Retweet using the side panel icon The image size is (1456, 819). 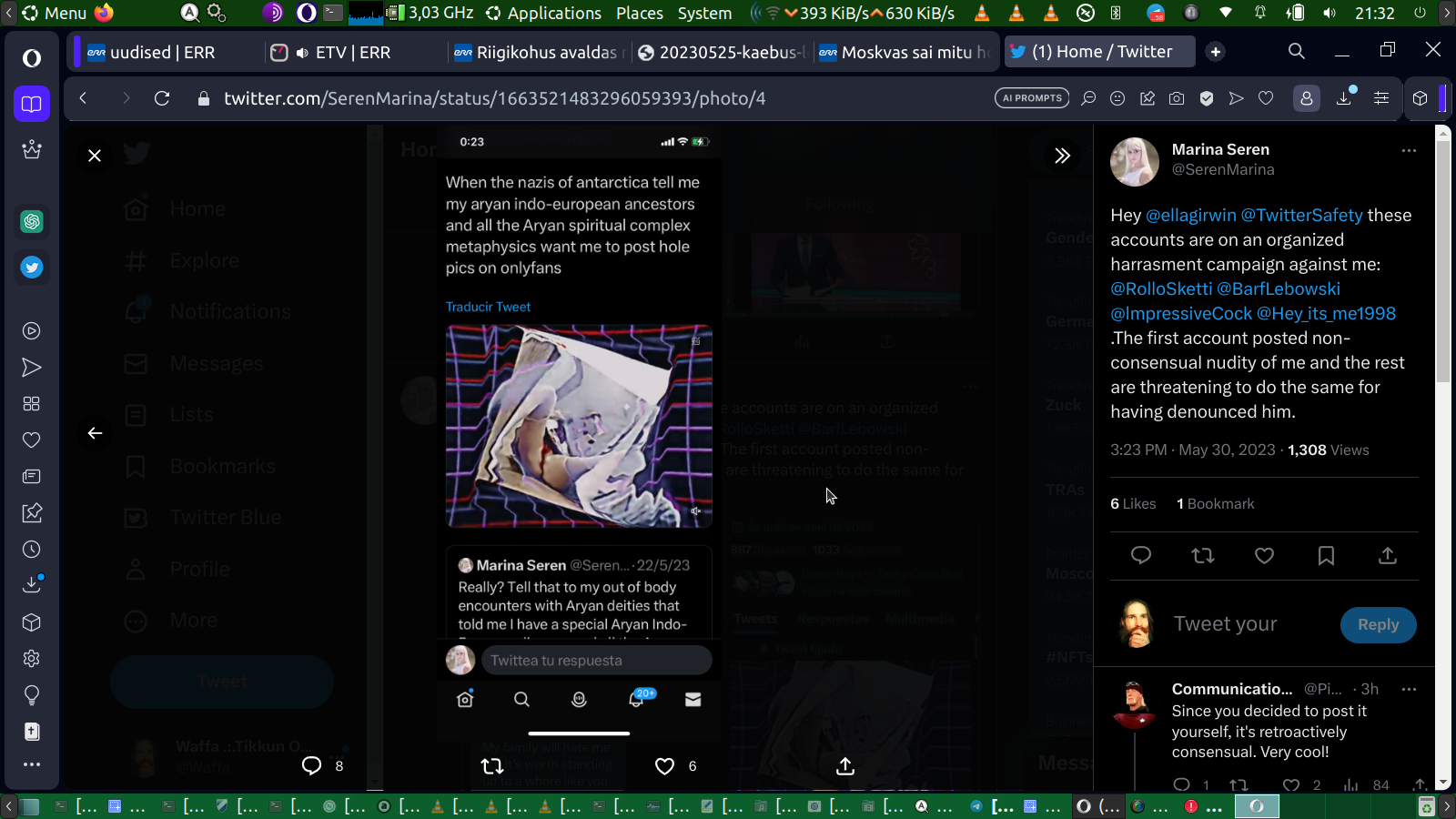click(x=1203, y=556)
